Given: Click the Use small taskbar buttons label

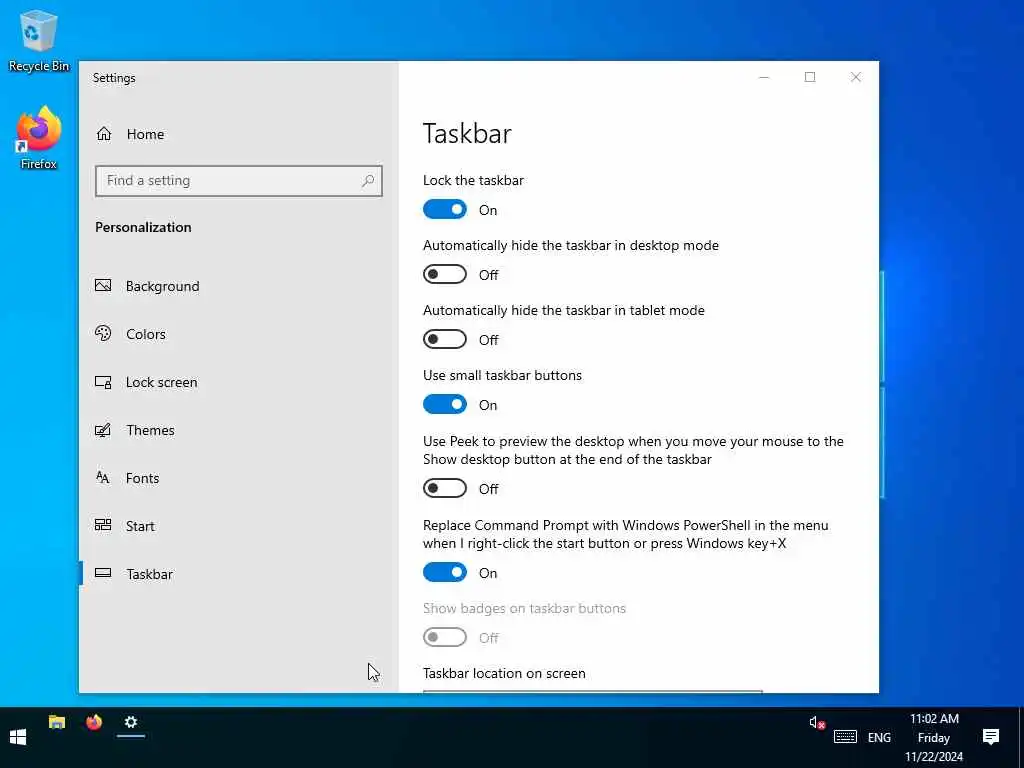Looking at the screenshot, I should (502, 376).
